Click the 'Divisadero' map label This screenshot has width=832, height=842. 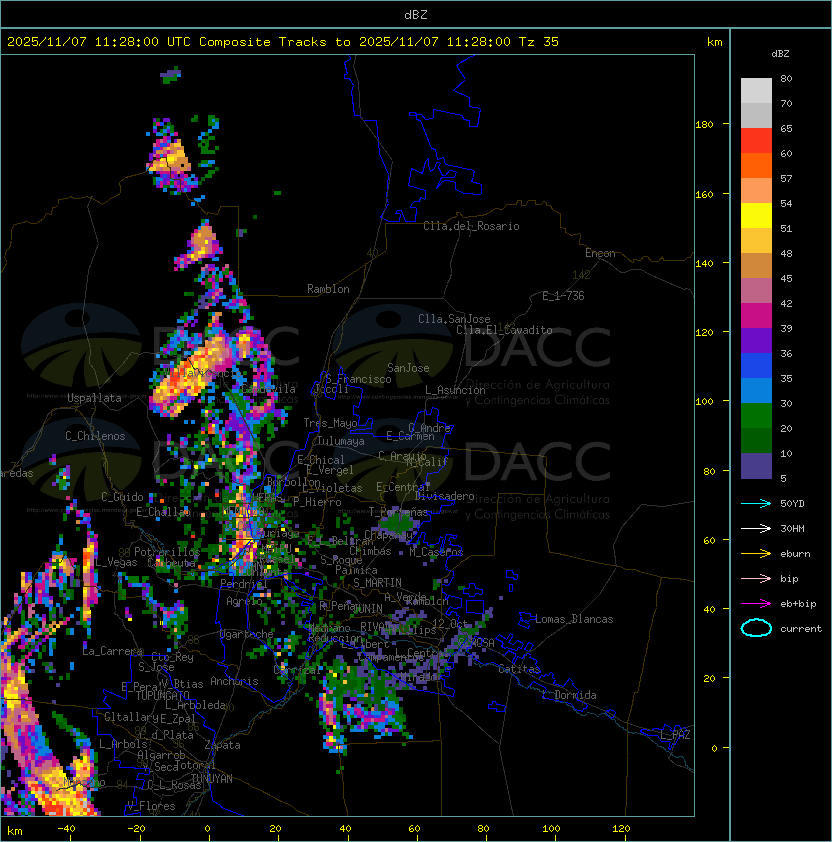coord(444,496)
